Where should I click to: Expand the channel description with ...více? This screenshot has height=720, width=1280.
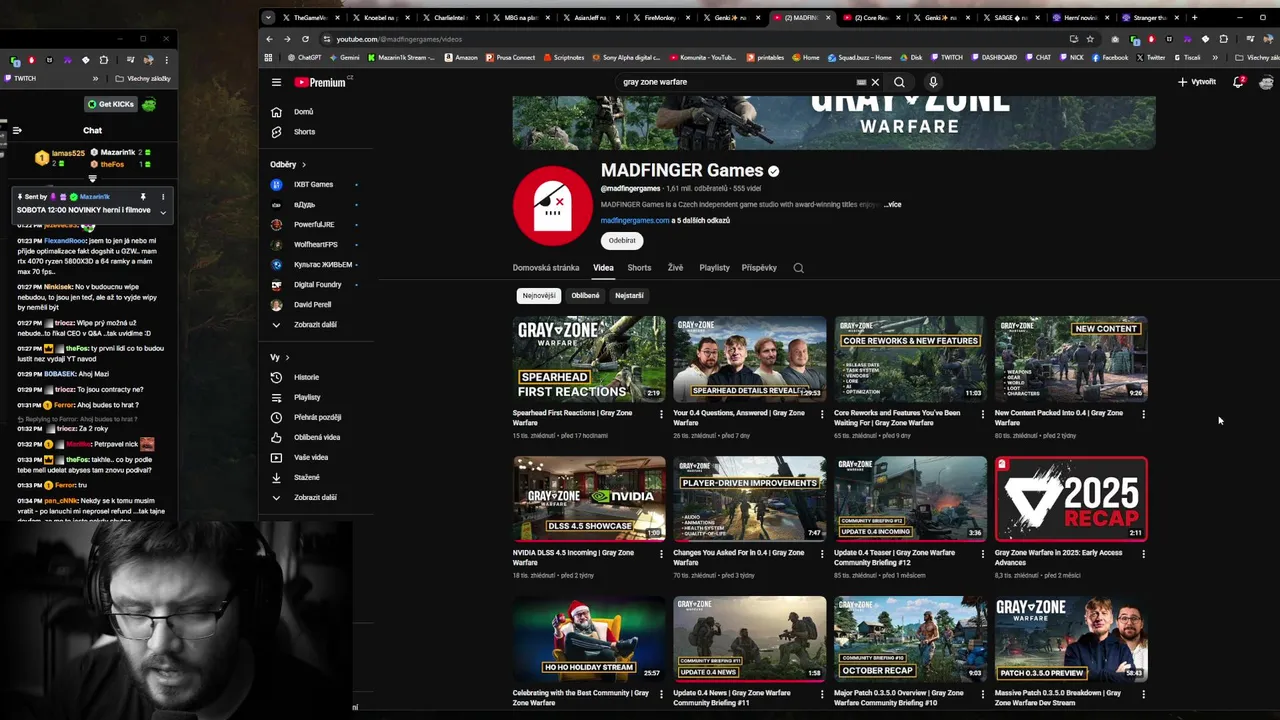[x=892, y=204]
